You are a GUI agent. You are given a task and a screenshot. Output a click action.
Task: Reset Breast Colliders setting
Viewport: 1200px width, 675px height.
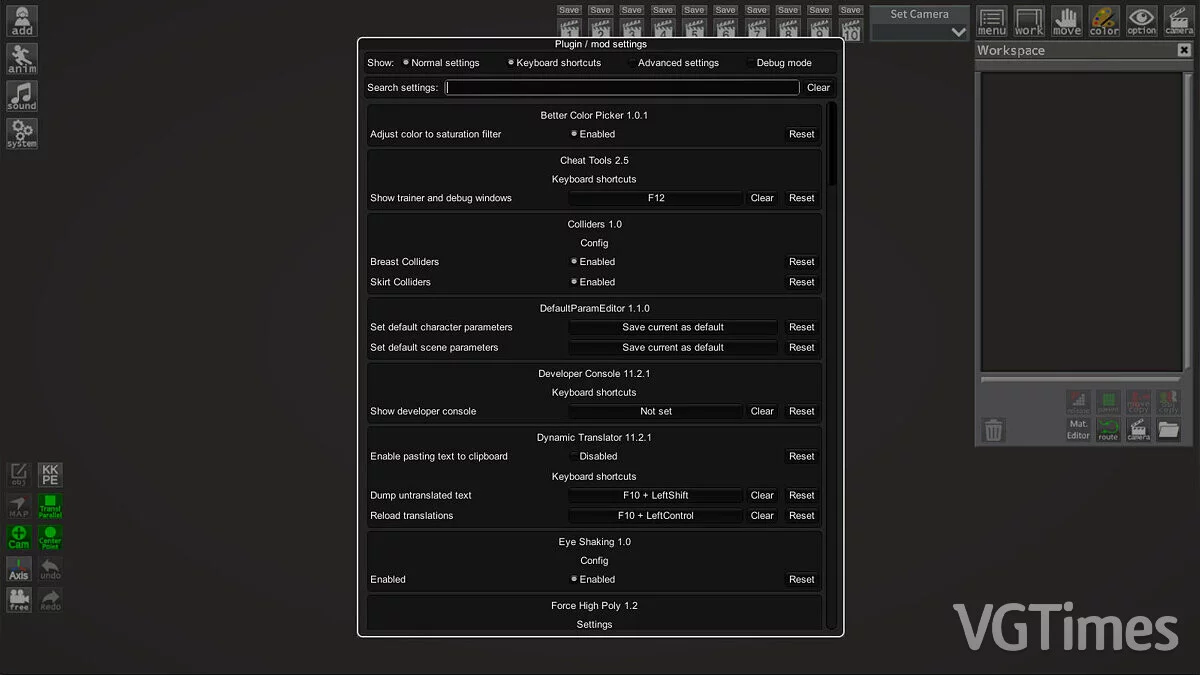[x=802, y=262]
